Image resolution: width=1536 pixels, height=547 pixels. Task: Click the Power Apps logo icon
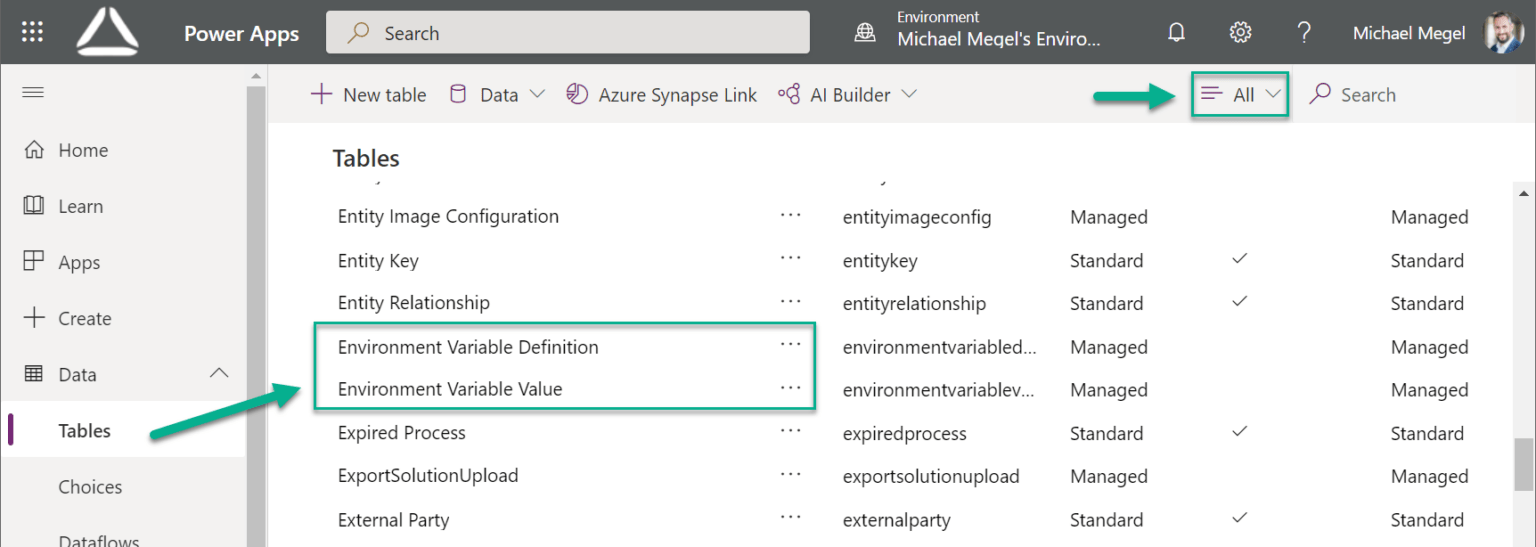(x=108, y=32)
